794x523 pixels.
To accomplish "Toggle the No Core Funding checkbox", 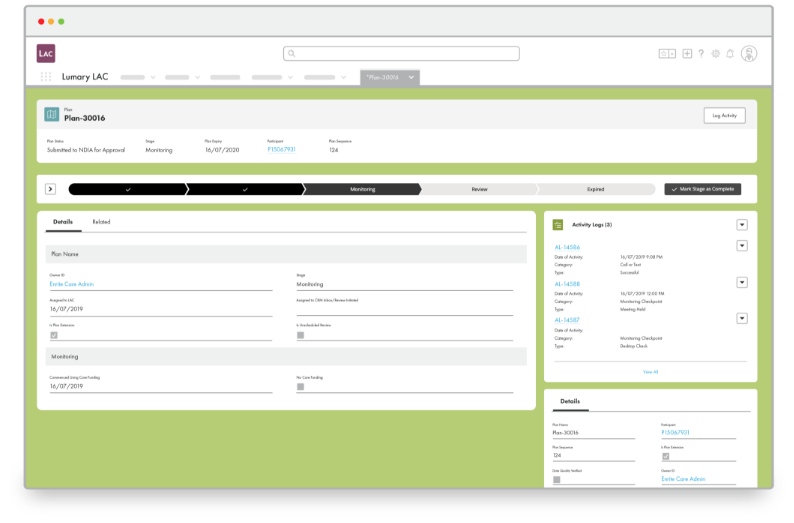I will [x=301, y=387].
